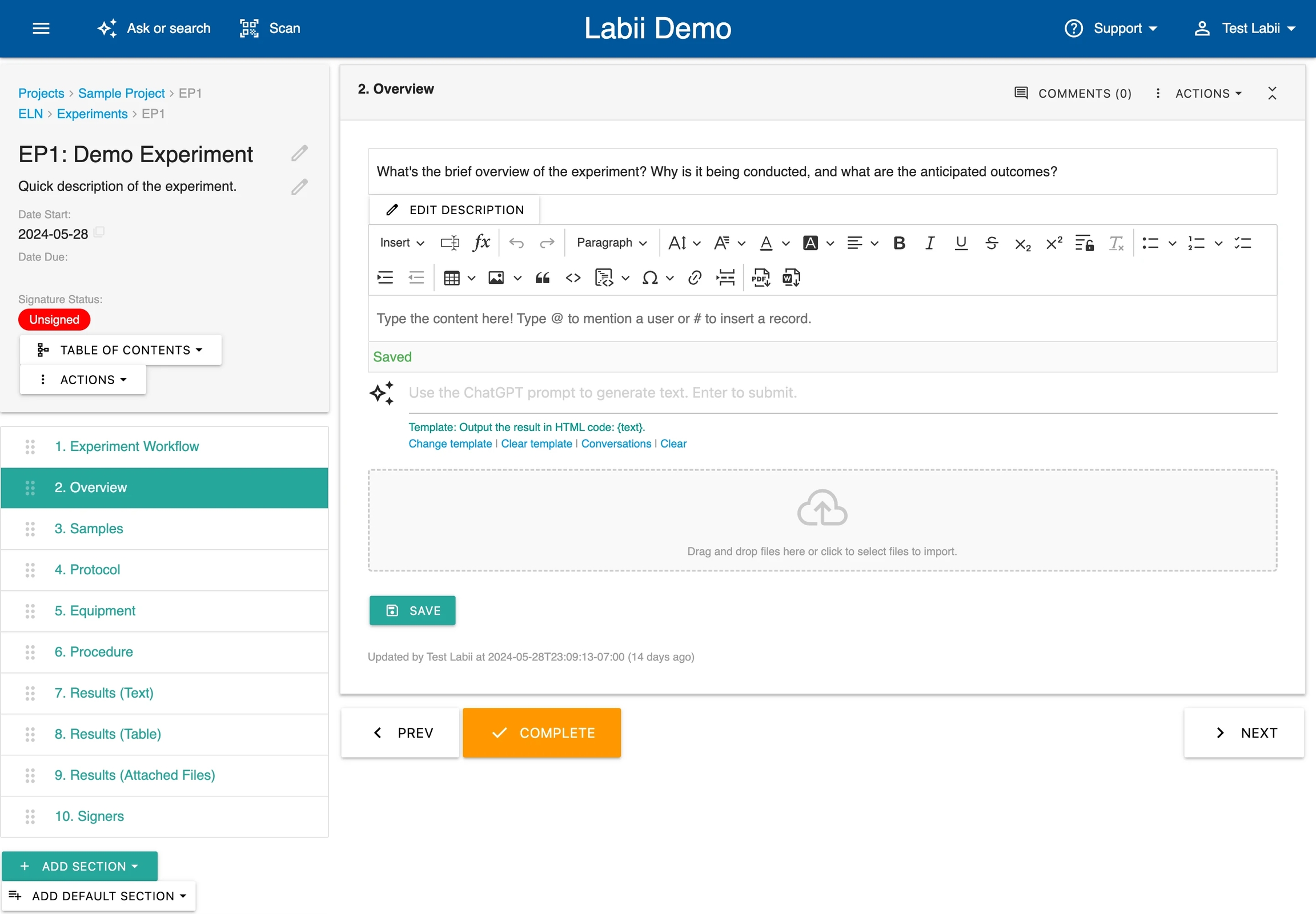Open the Paragraph style dropdown

coord(611,243)
